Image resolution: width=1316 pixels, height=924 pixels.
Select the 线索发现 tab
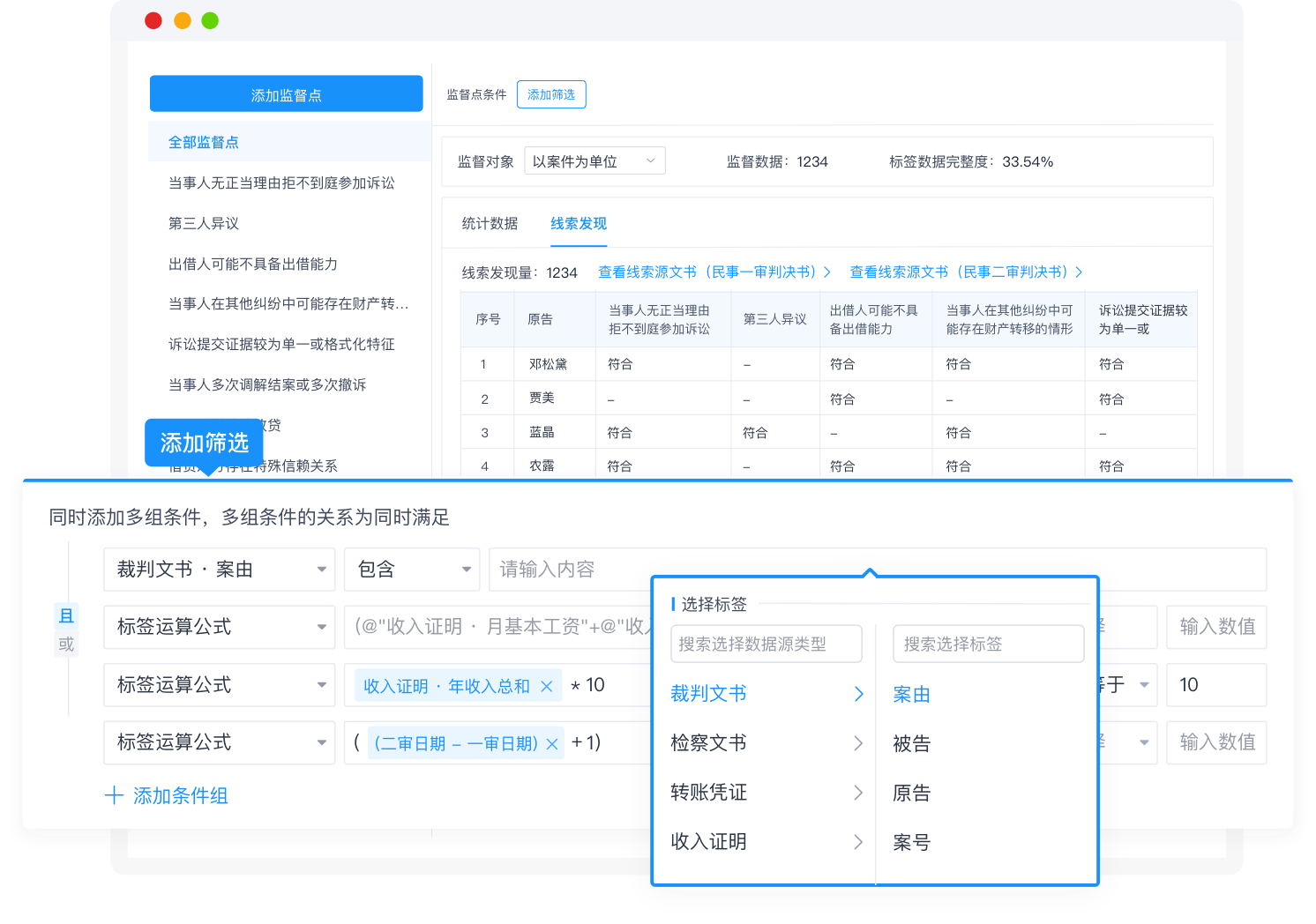579,223
